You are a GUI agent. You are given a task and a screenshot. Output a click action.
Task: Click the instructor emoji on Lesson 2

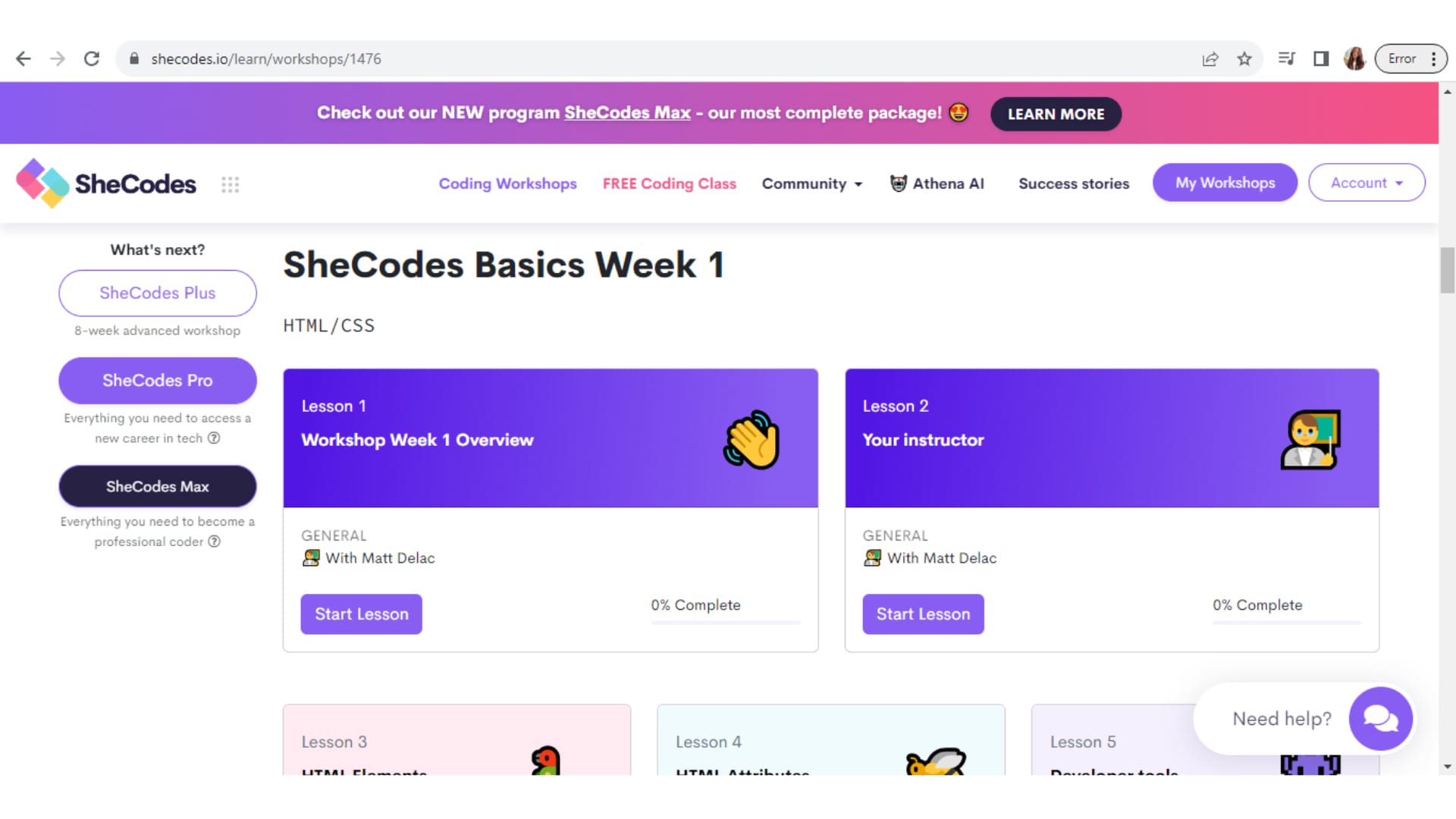tap(1310, 440)
